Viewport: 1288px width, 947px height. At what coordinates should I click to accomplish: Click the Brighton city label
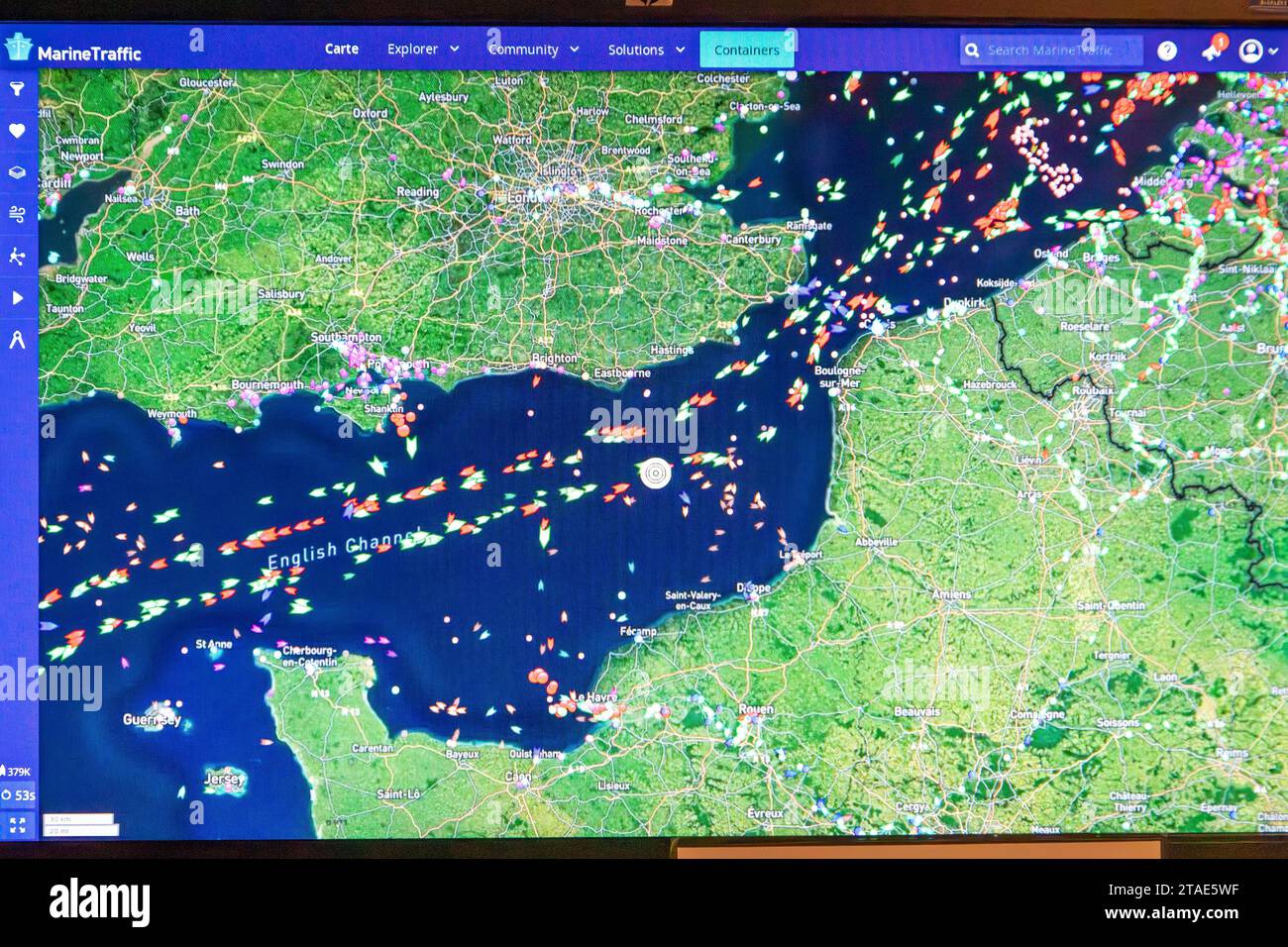pos(554,358)
